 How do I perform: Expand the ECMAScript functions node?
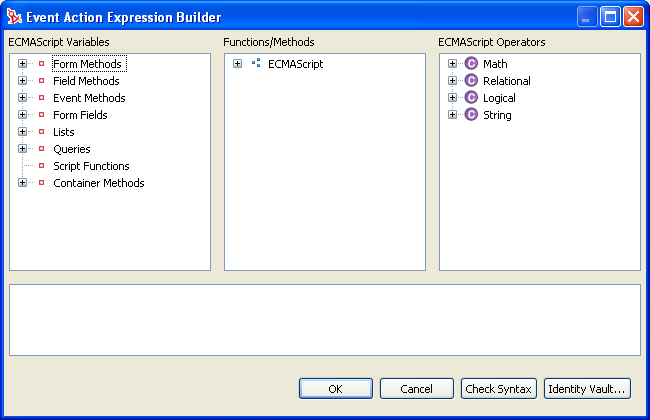tap(238, 64)
